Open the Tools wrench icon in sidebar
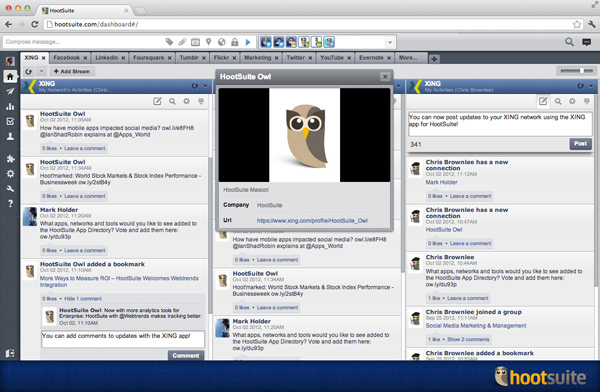600x392 pixels. (x=10, y=188)
